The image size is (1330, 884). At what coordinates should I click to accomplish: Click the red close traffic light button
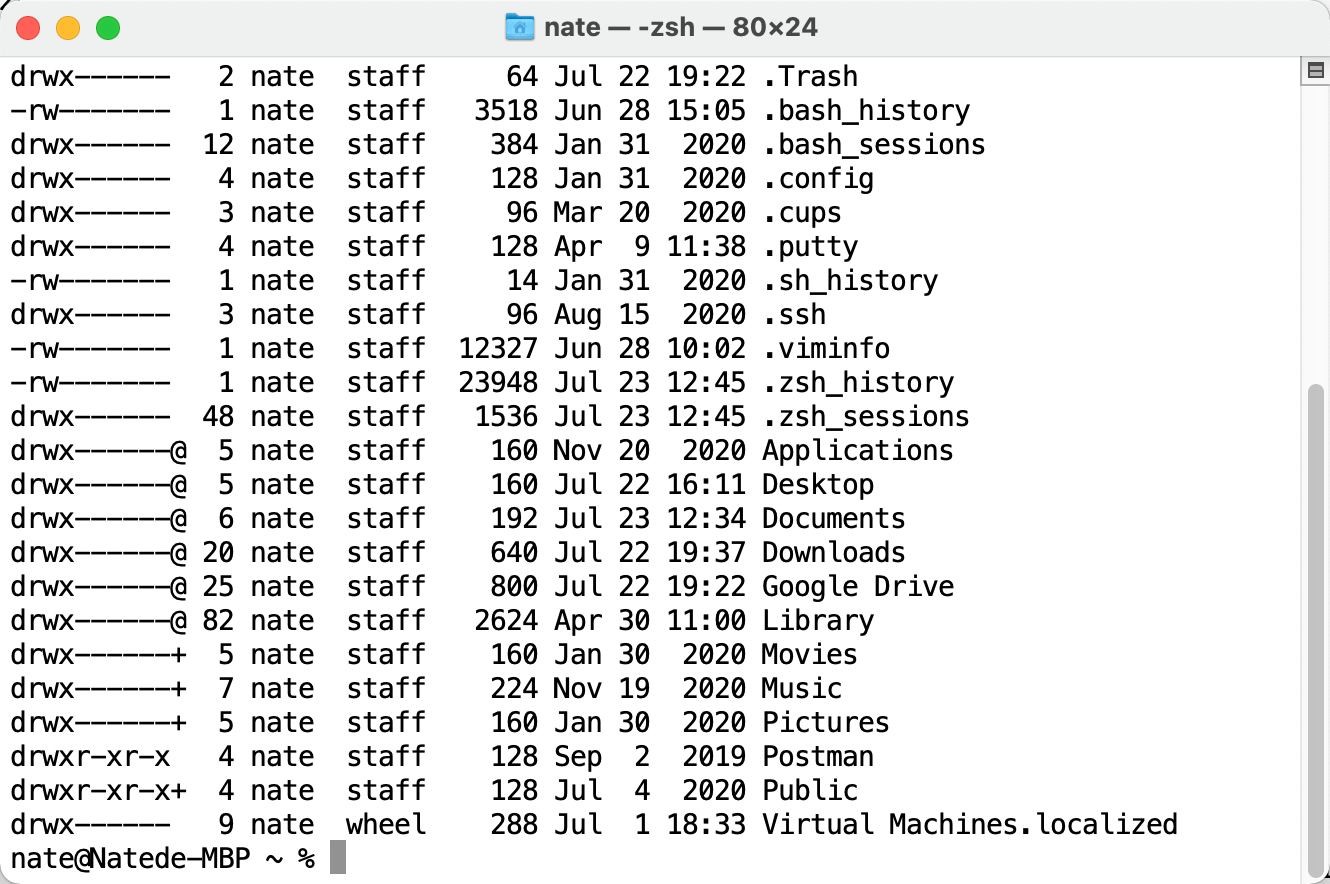(x=28, y=28)
